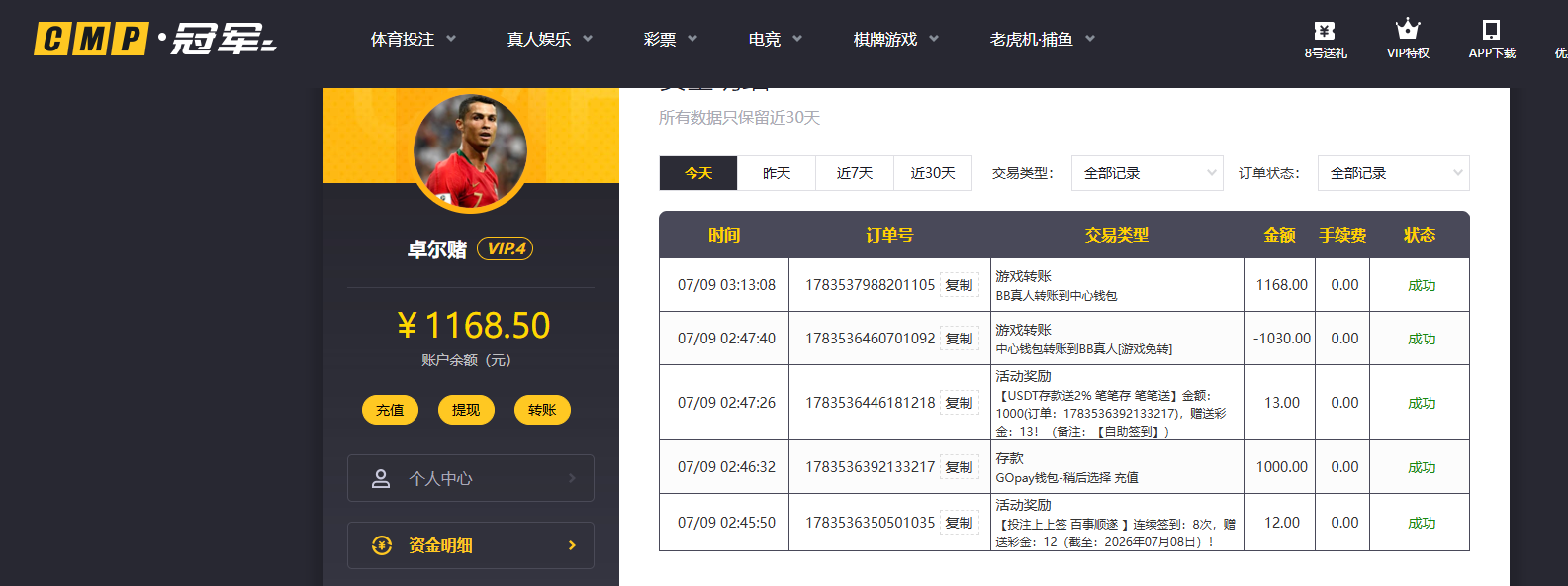Click the 状态 column header

click(1420, 235)
